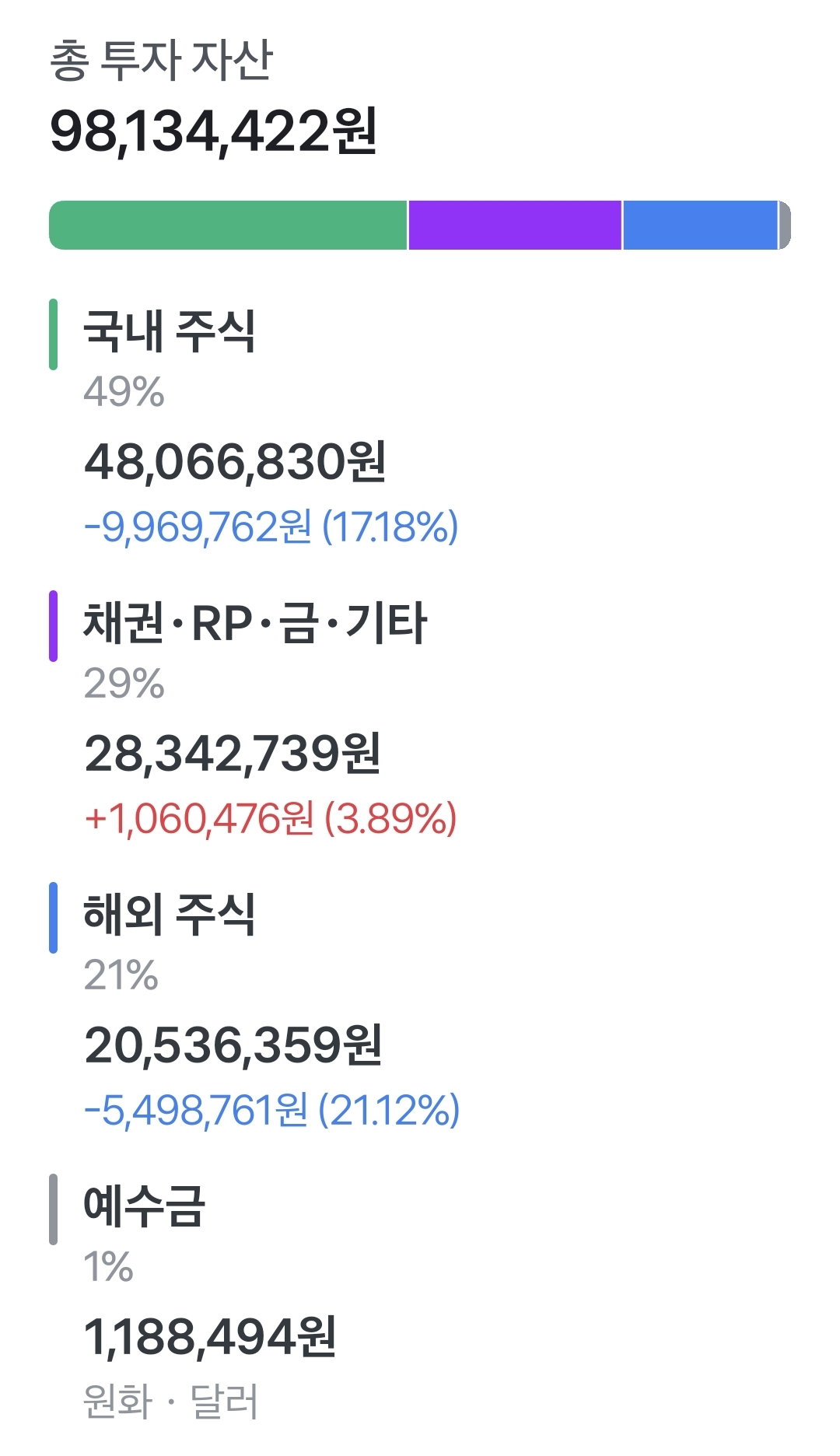
Task: Click the green marker beside 국내 주식
Action: click(53, 334)
